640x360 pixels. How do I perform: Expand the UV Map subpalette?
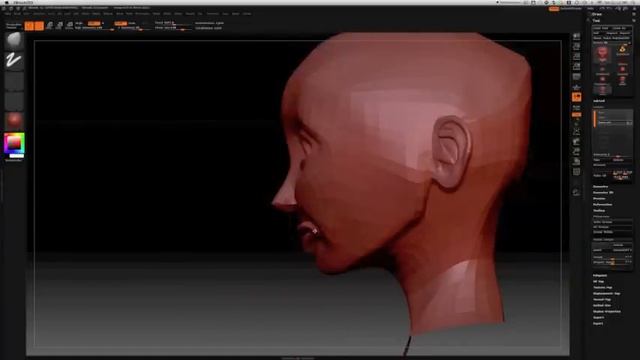[598, 282]
